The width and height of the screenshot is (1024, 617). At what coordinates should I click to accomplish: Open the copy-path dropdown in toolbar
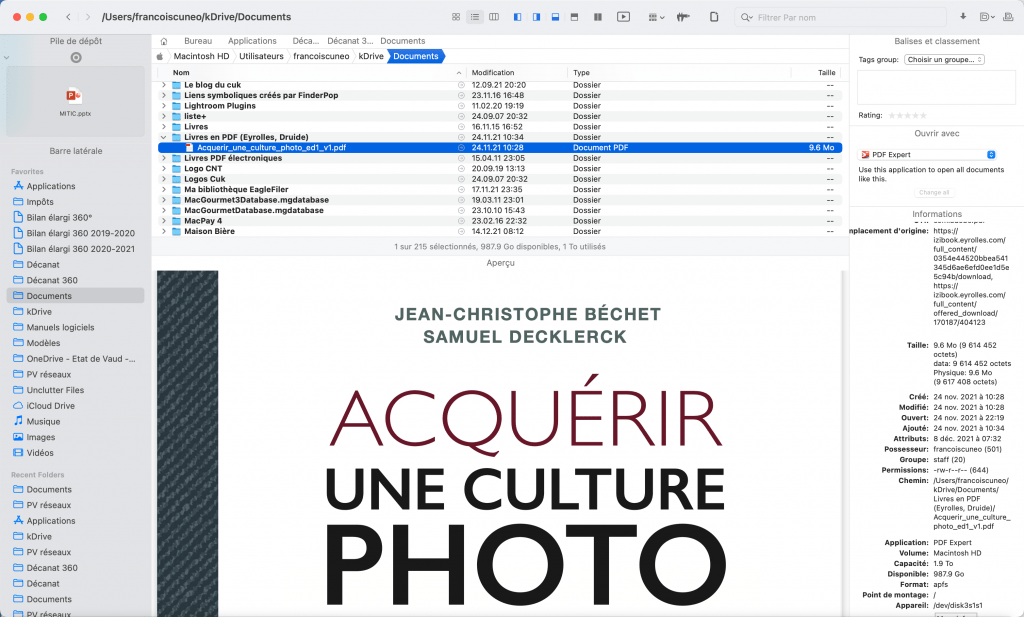point(986,17)
